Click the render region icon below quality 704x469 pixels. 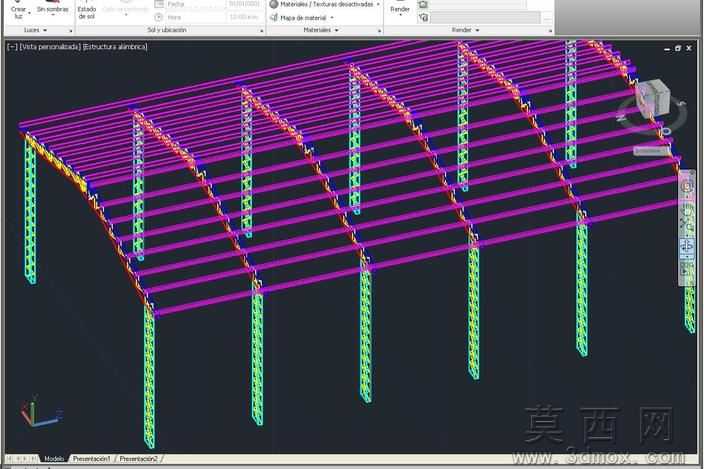[423, 18]
